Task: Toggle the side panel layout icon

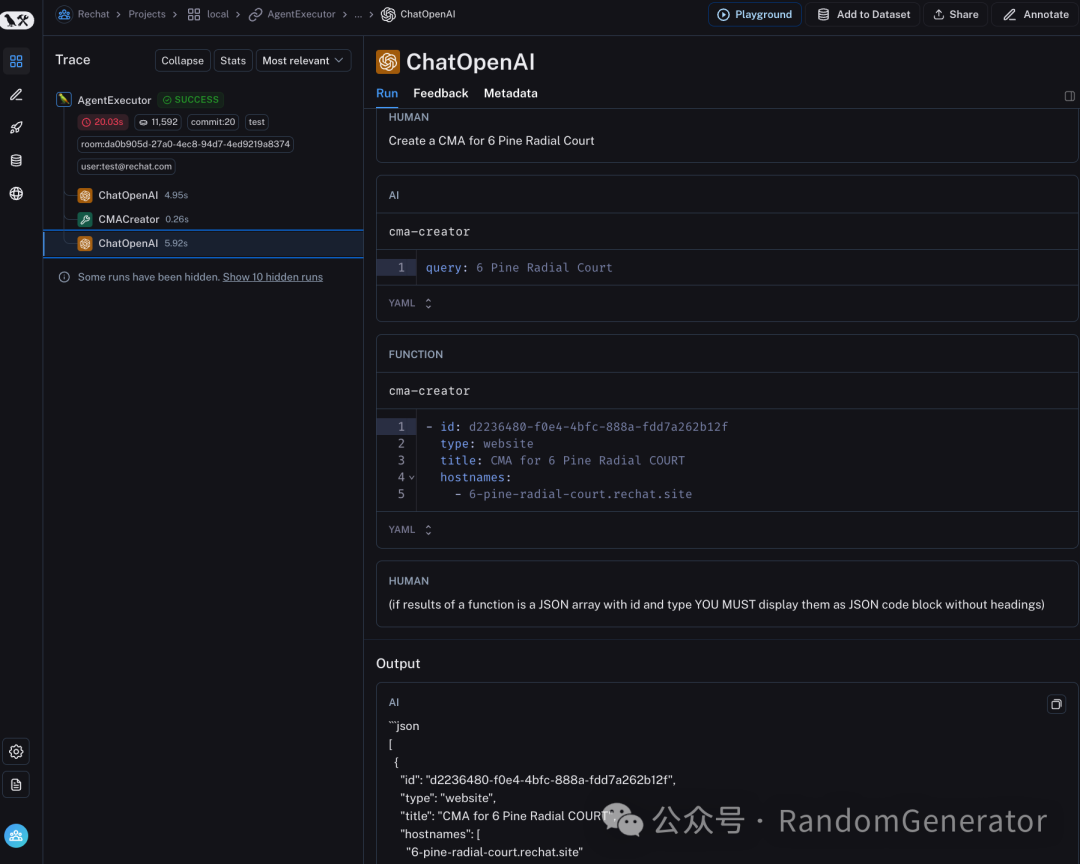Action: (1069, 96)
